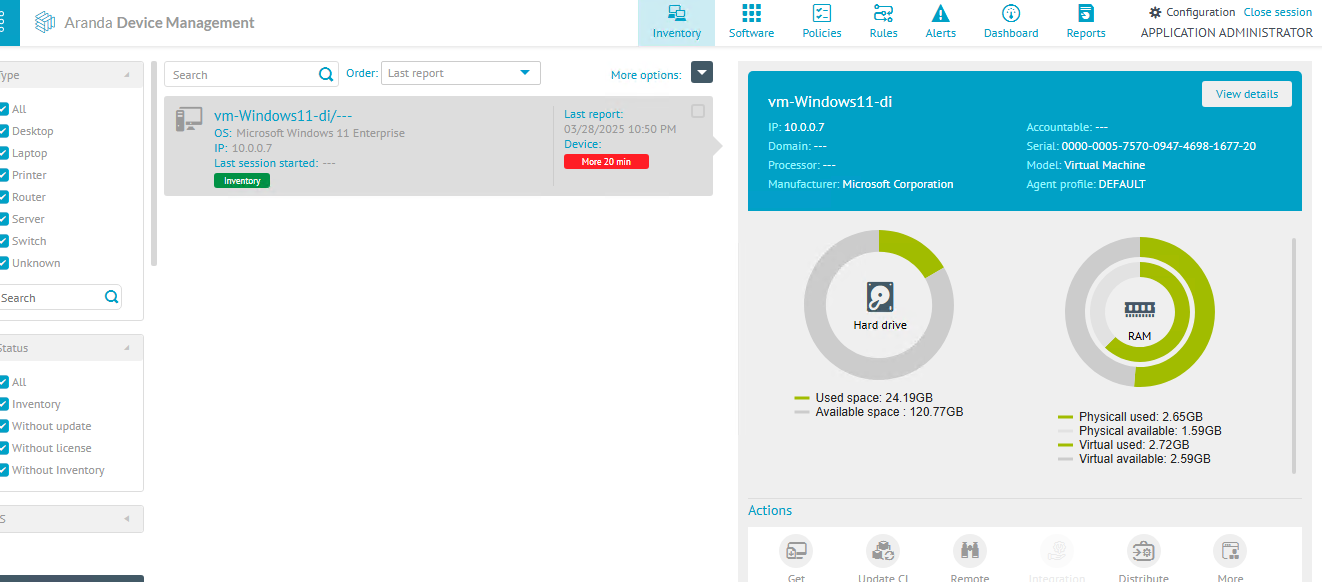Click the device list vertical scrollbar

pos(154,165)
